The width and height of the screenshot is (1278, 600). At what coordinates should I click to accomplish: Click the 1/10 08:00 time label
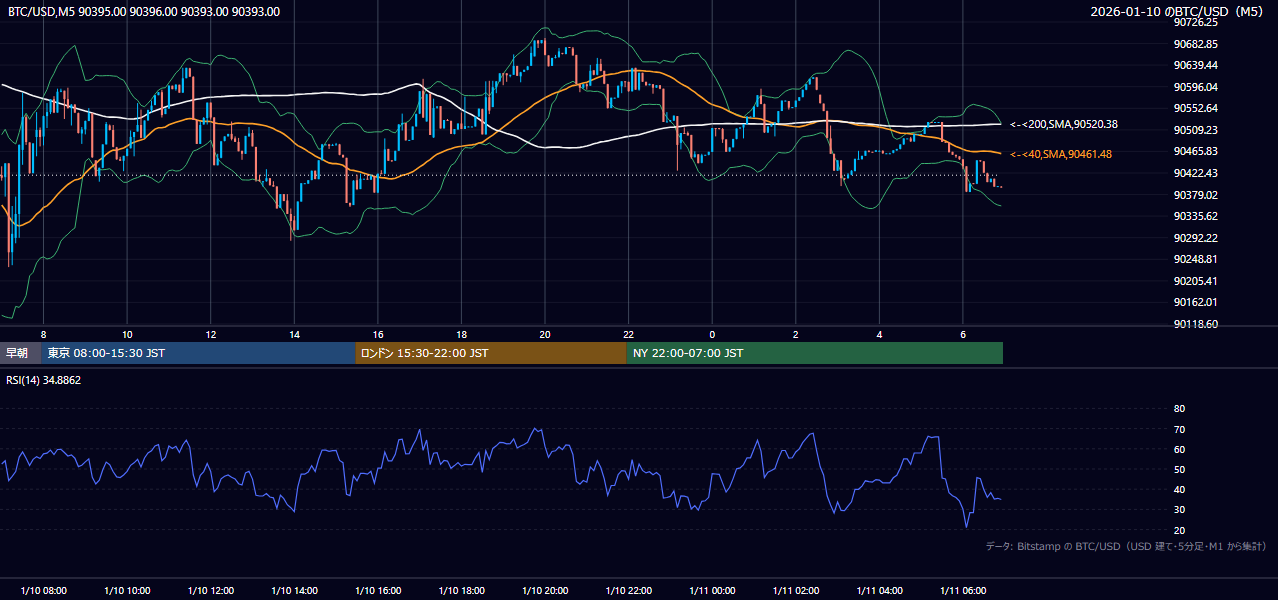tap(43, 591)
